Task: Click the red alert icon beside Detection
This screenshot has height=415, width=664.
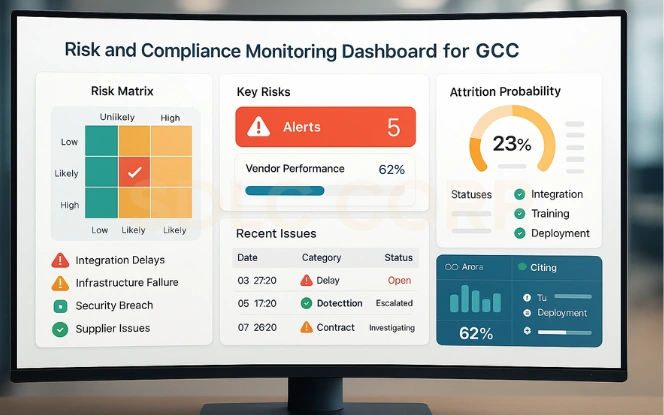Action: point(306,303)
